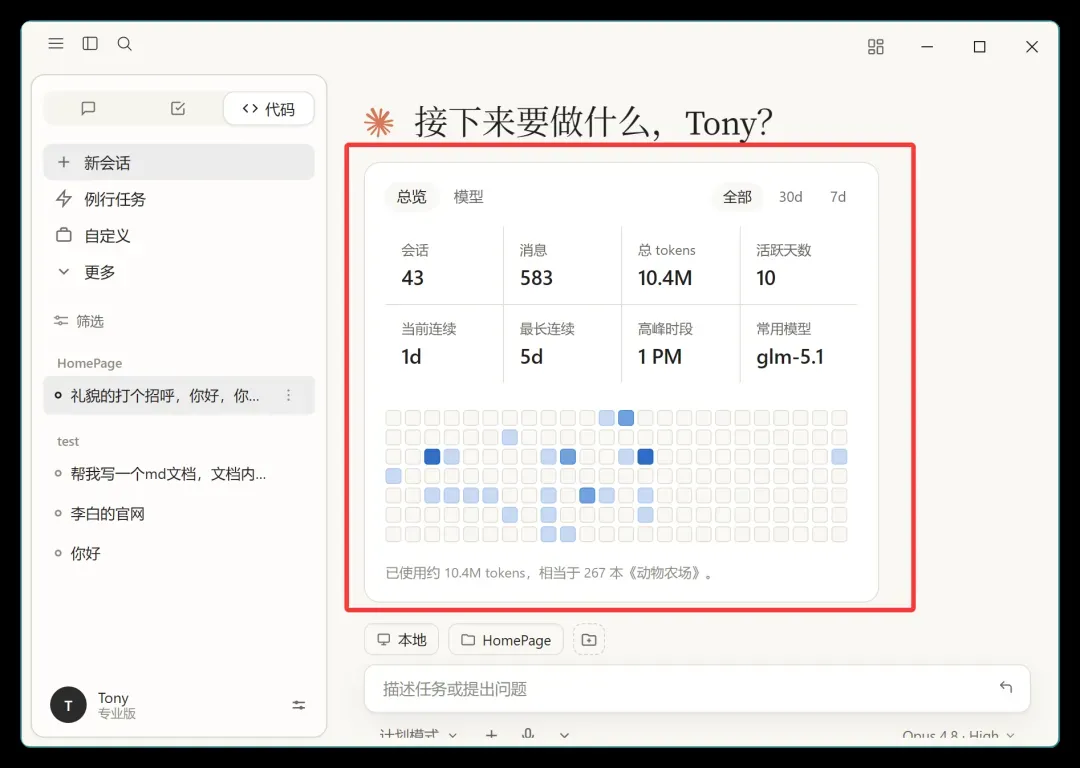Focus the 描述任务或提出问题 input field

(697, 689)
